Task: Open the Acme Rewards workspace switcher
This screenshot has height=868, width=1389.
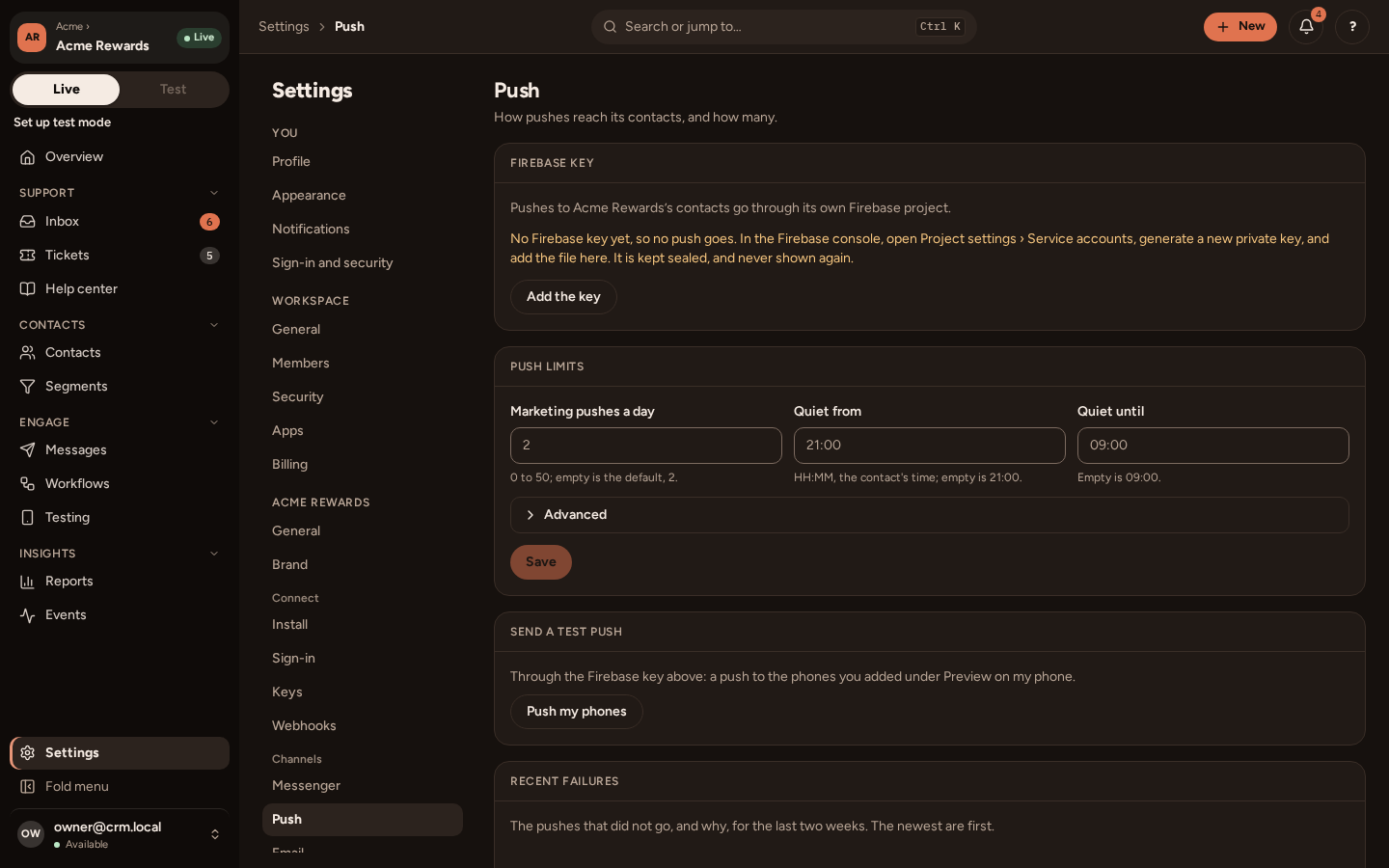Action: pos(120,38)
